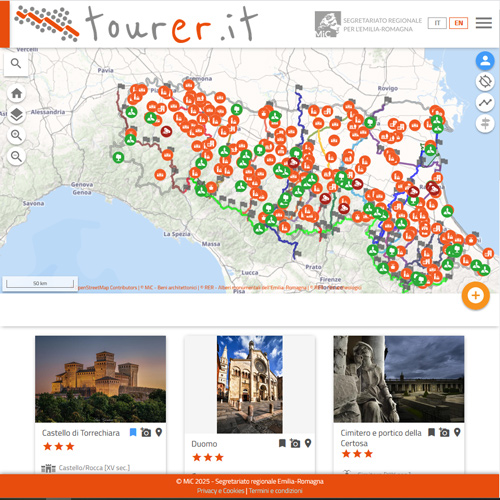Zoom out on the map

click(16, 156)
